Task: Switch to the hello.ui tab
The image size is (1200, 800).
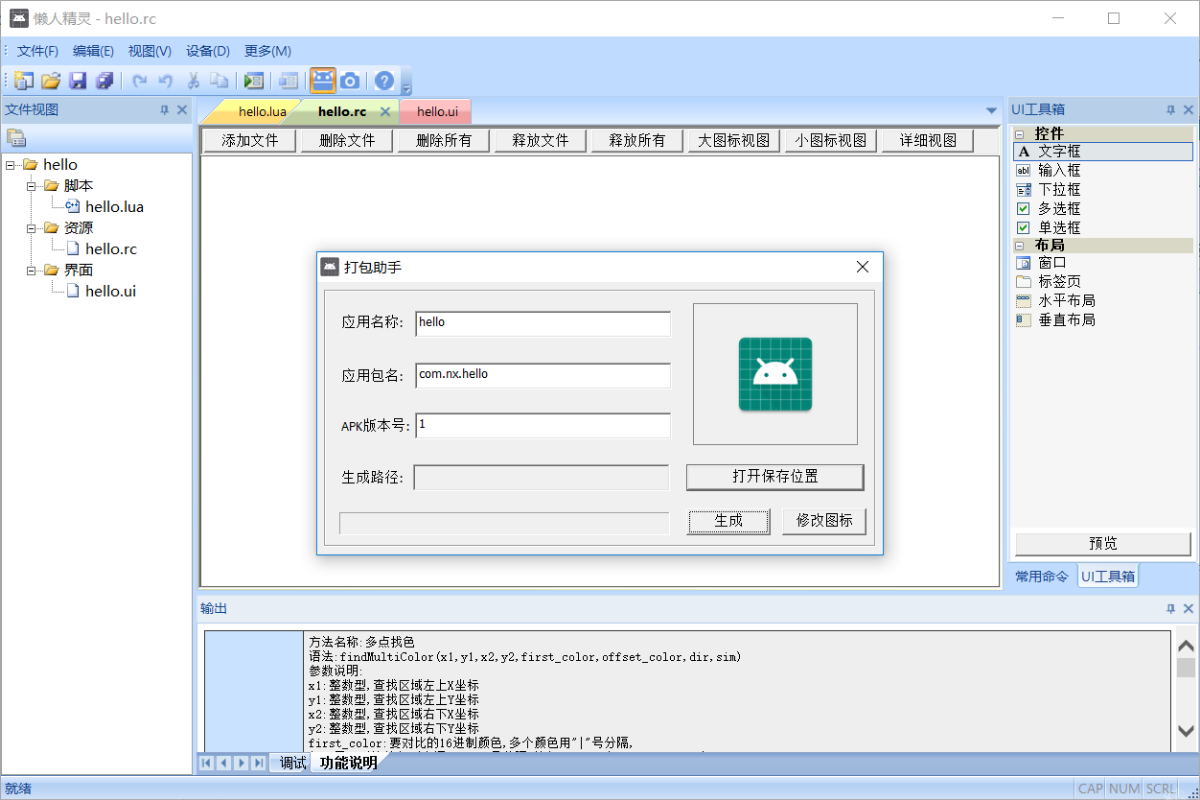Action: tap(437, 112)
